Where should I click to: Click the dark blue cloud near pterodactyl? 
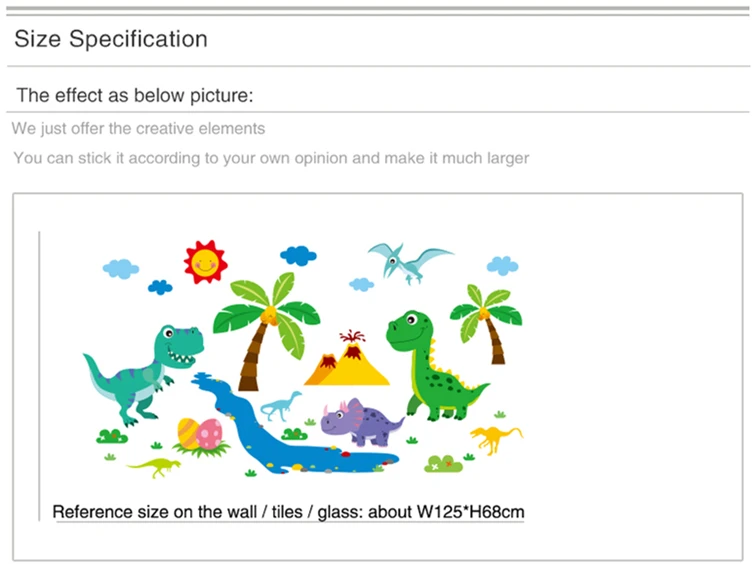(298, 256)
